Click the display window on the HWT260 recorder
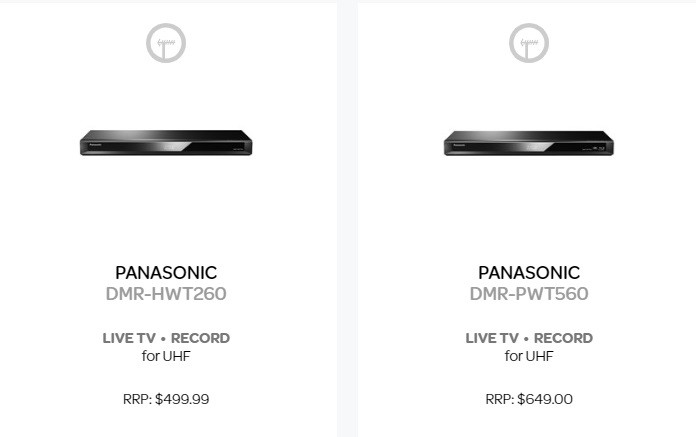 (x=173, y=146)
